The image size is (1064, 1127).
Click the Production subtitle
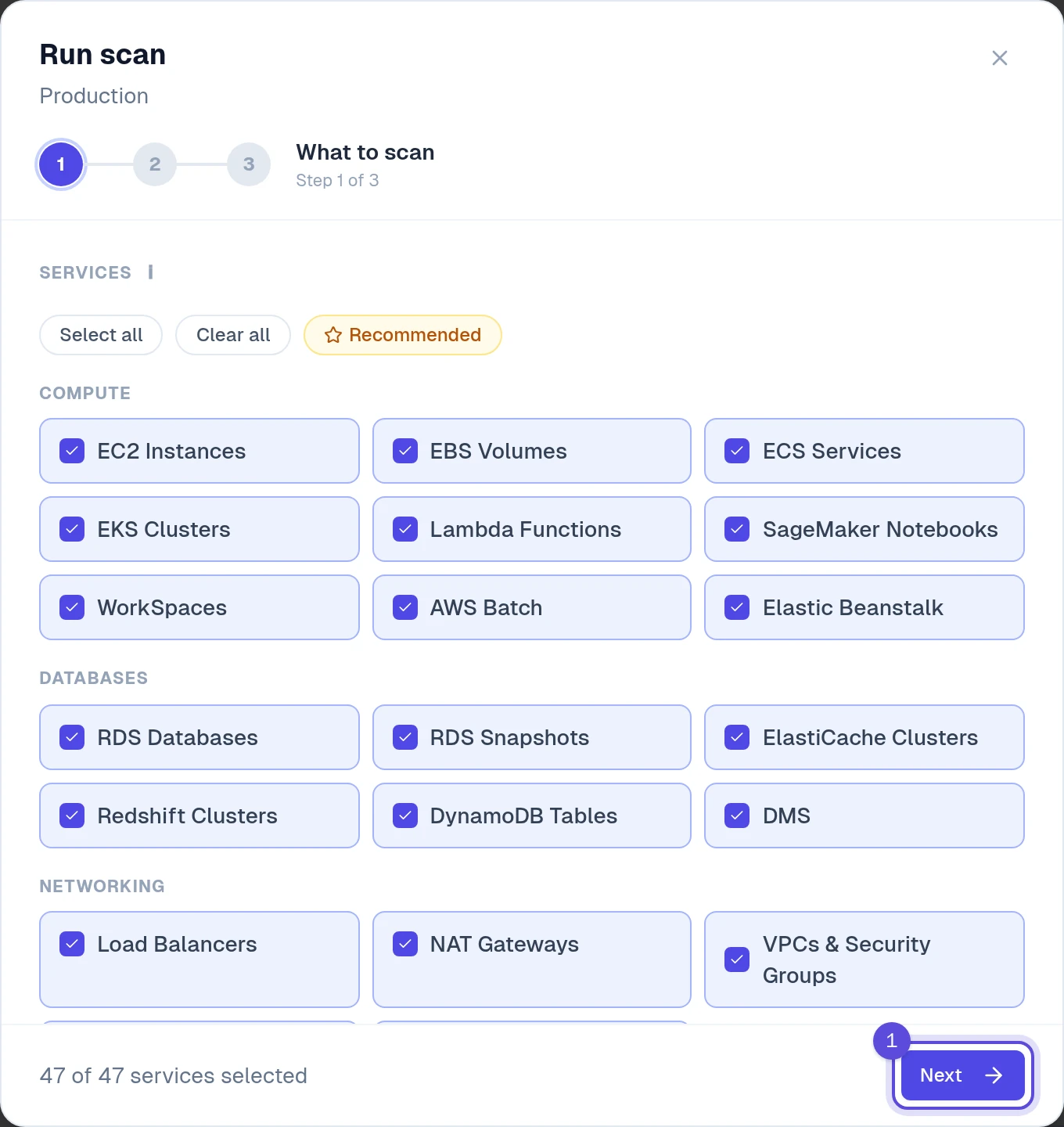94,95
